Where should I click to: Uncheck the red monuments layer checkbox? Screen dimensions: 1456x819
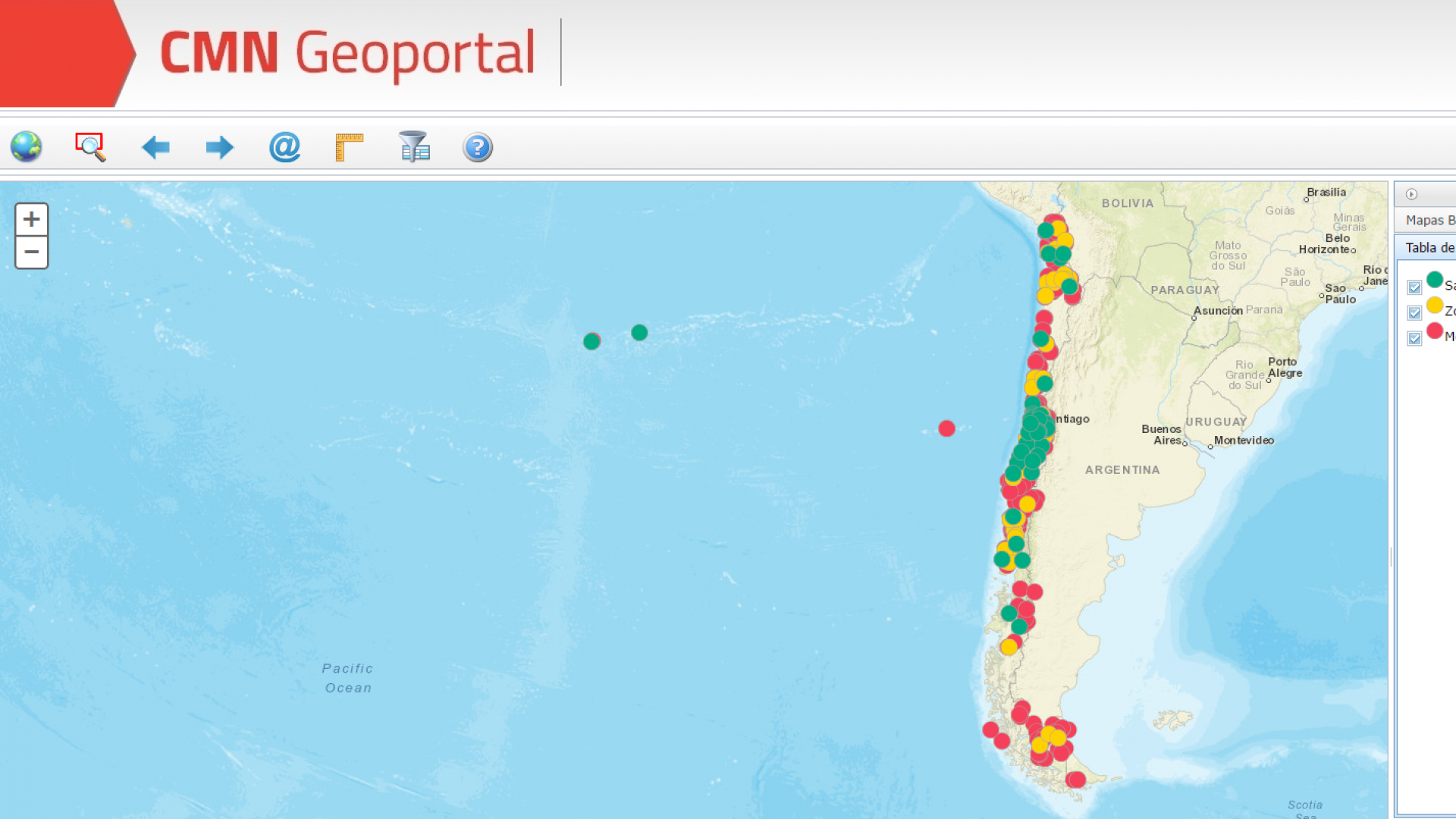point(1415,338)
